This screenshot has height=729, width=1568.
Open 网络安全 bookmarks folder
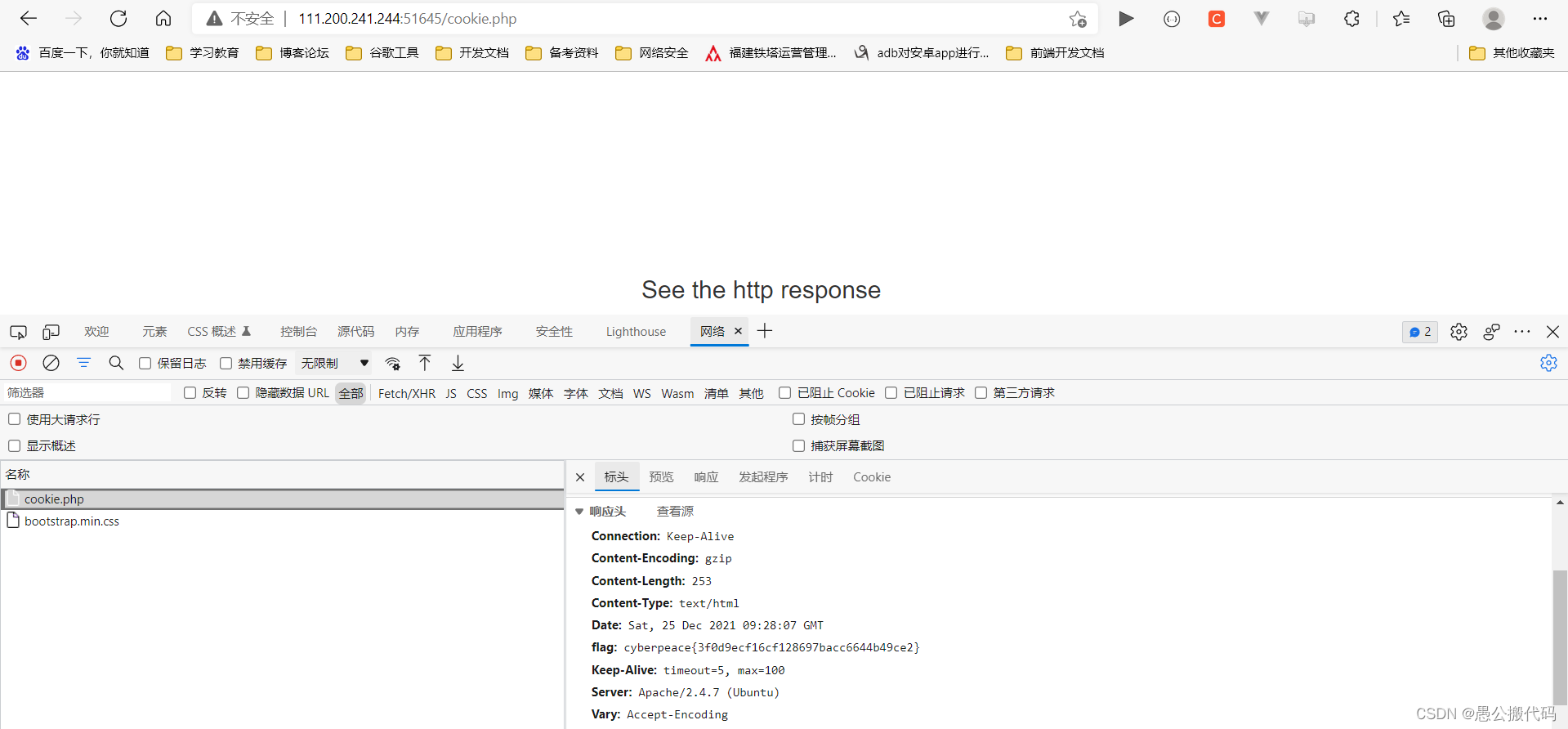651,53
